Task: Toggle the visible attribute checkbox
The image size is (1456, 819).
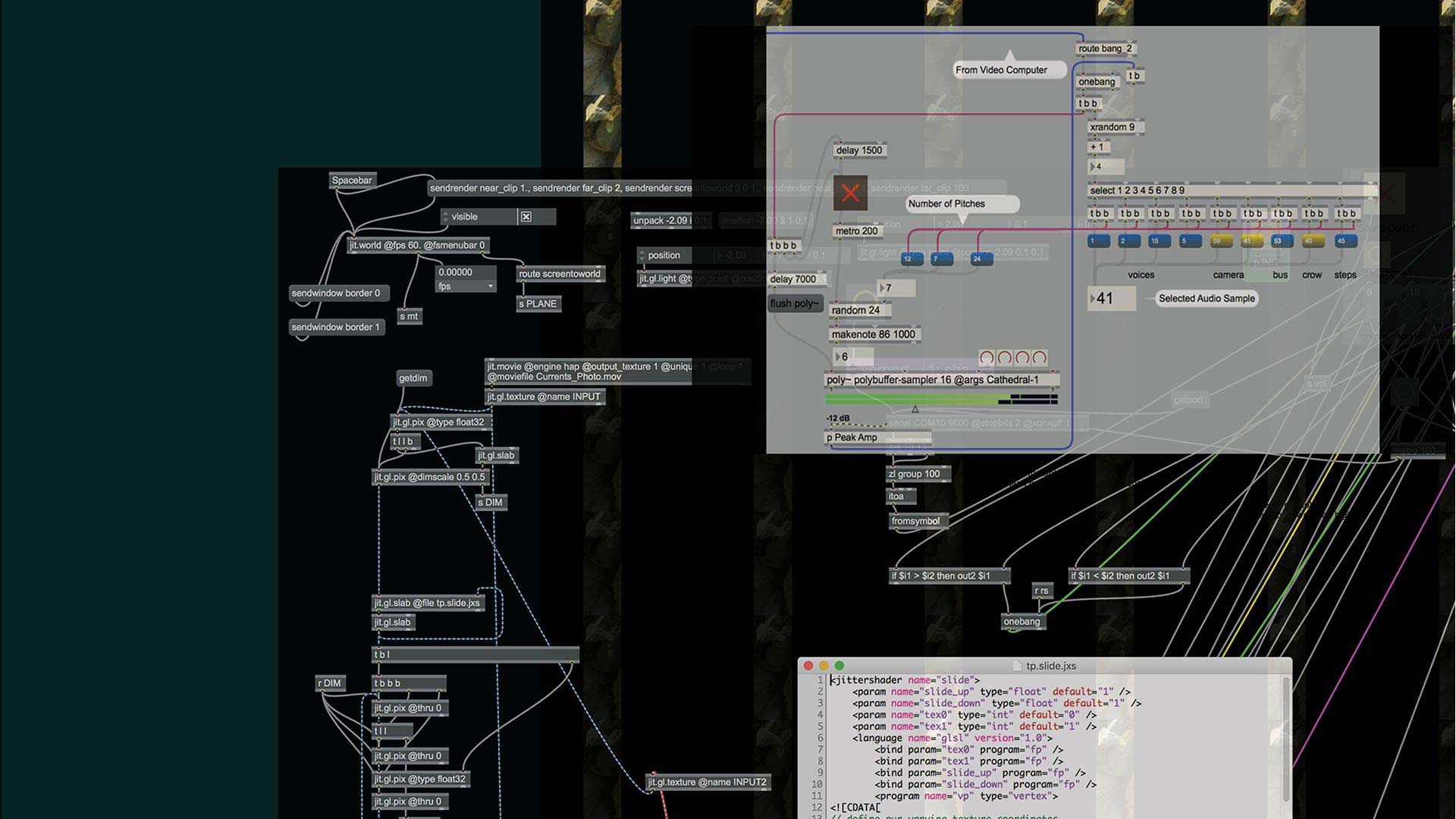Action: 526,217
